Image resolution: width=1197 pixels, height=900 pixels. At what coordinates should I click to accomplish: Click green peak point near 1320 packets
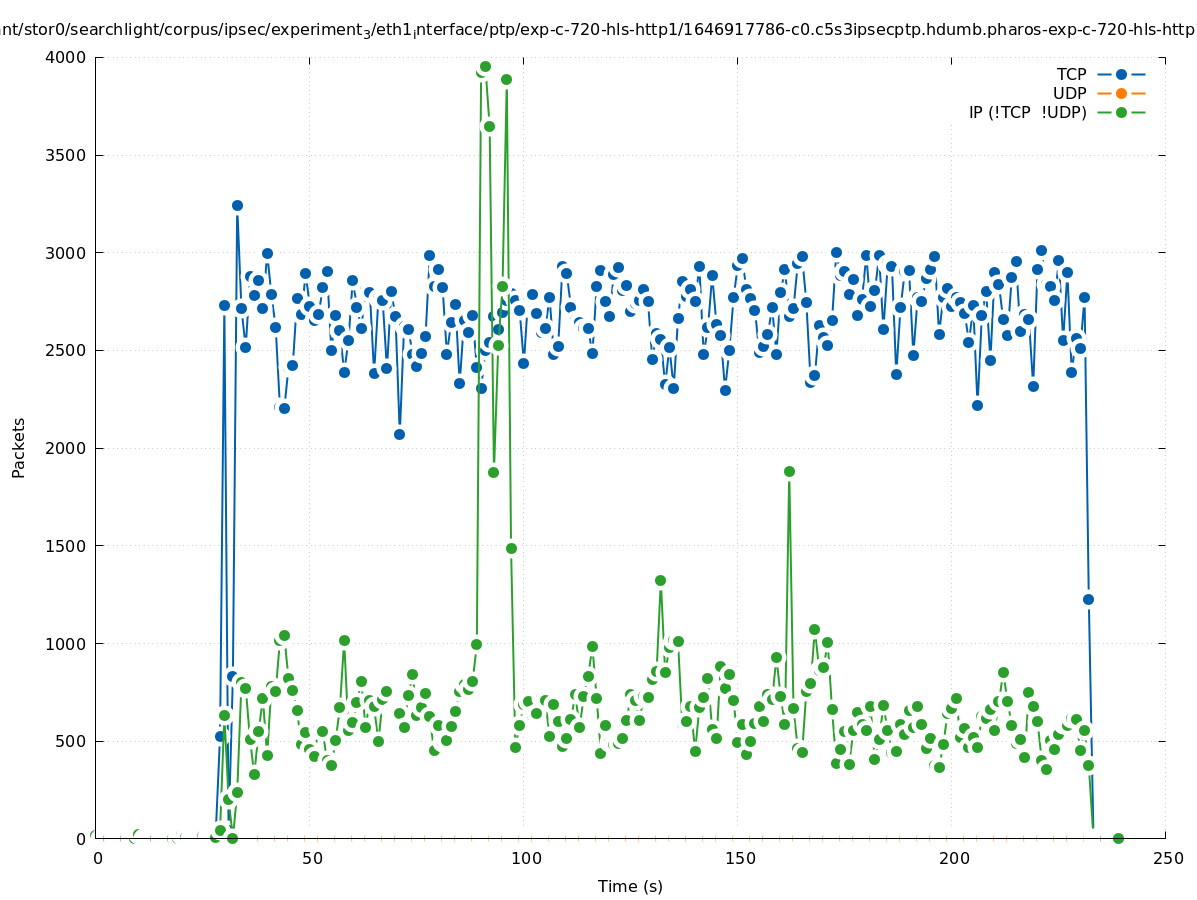pos(660,580)
